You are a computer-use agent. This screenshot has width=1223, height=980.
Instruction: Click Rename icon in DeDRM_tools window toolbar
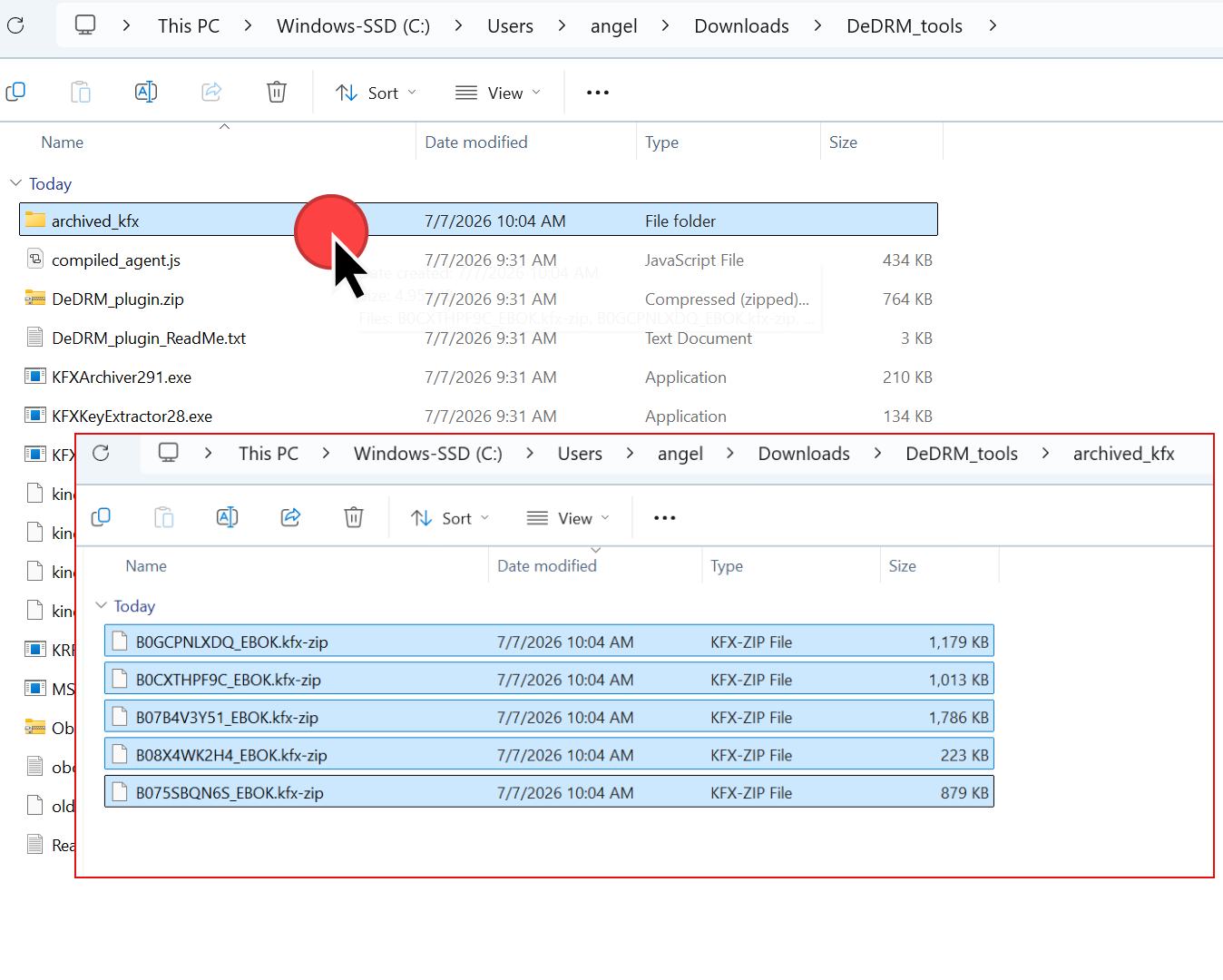tap(146, 92)
